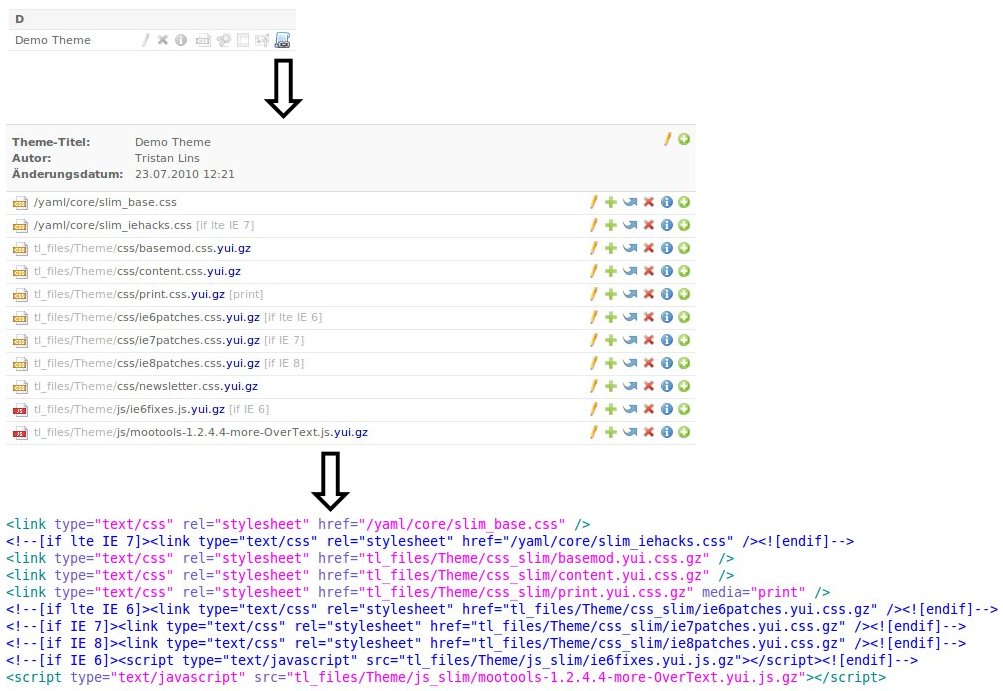Delete the content.css.yui.gz entry
Screen dimensions: 1003x691
[x=648, y=271]
